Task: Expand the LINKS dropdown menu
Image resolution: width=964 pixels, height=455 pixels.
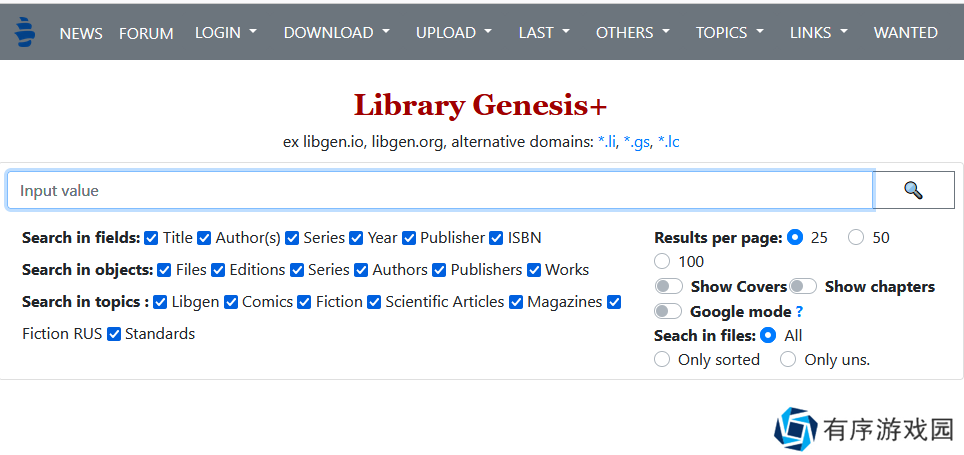Action: tap(819, 33)
